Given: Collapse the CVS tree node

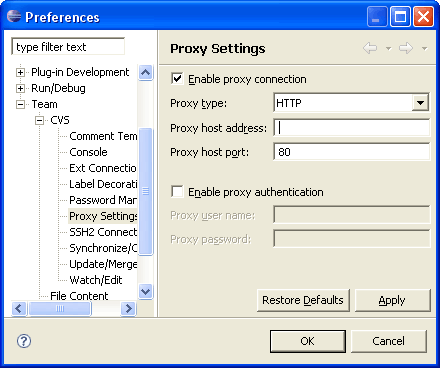Looking at the screenshot, I should [x=39, y=120].
